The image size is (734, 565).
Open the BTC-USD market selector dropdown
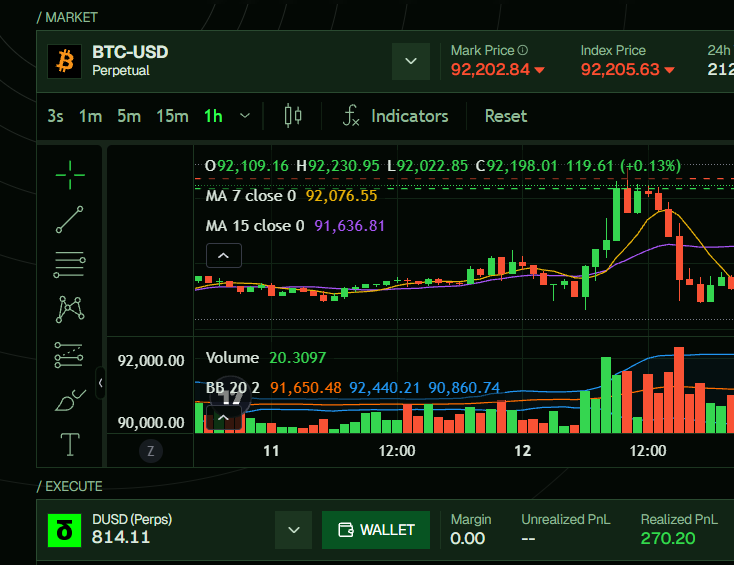tap(411, 61)
